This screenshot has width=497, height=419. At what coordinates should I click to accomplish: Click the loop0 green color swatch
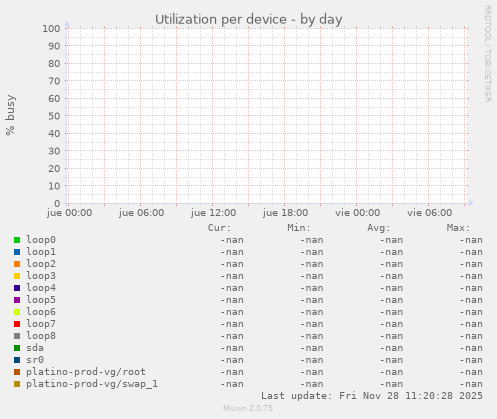coord(17,240)
